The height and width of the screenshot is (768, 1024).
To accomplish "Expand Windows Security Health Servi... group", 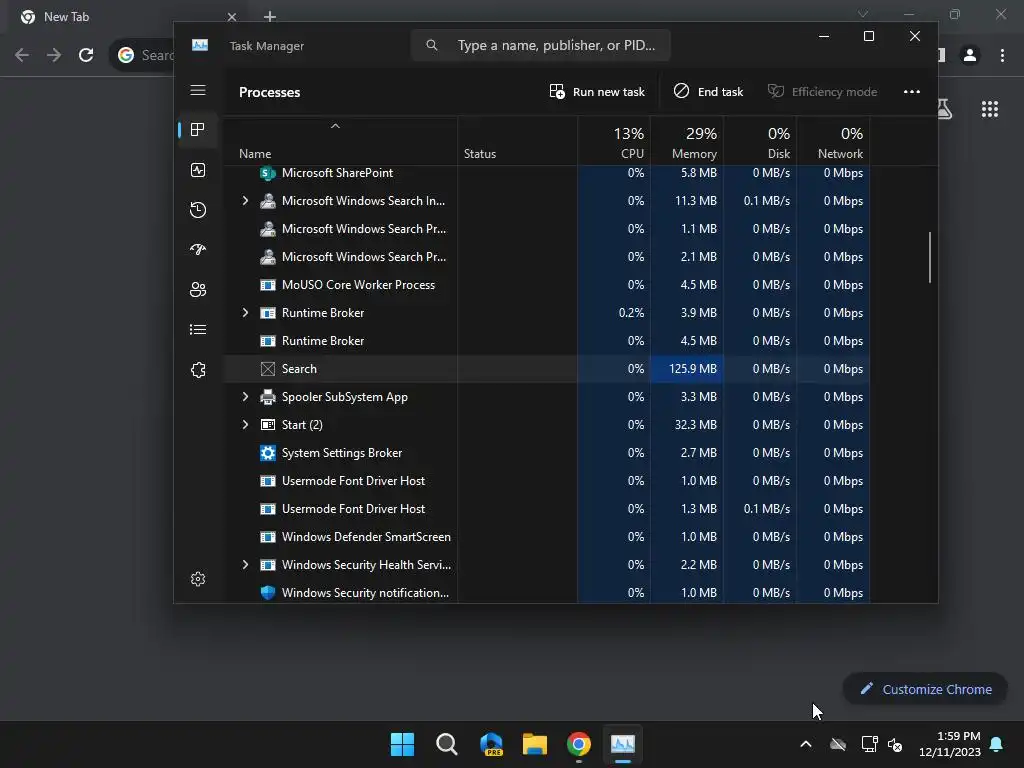I will pos(245,564).
